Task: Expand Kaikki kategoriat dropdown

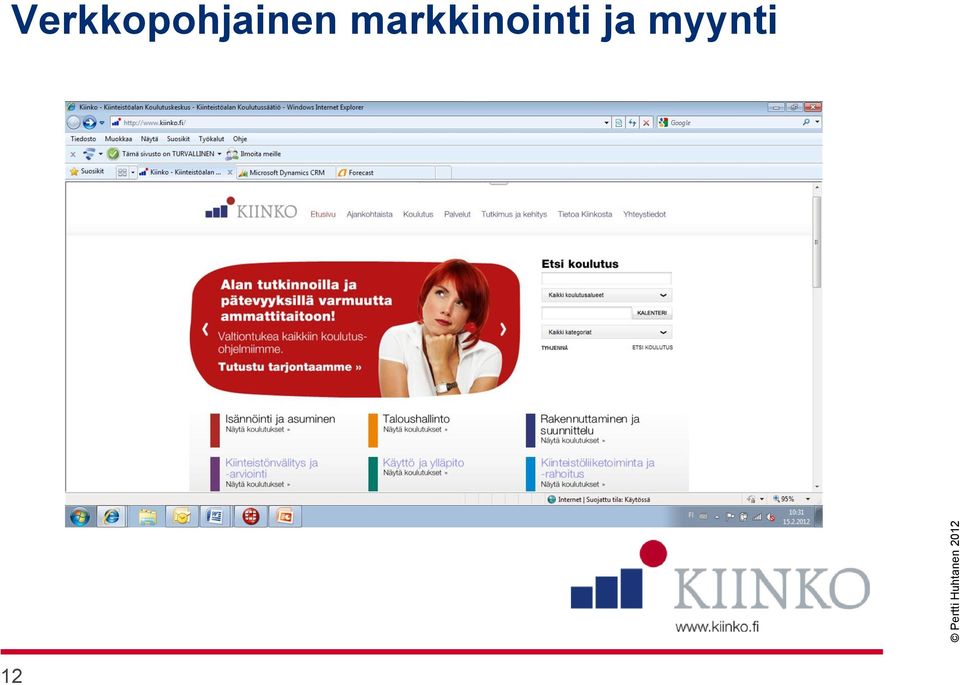Action: (606, 332)
